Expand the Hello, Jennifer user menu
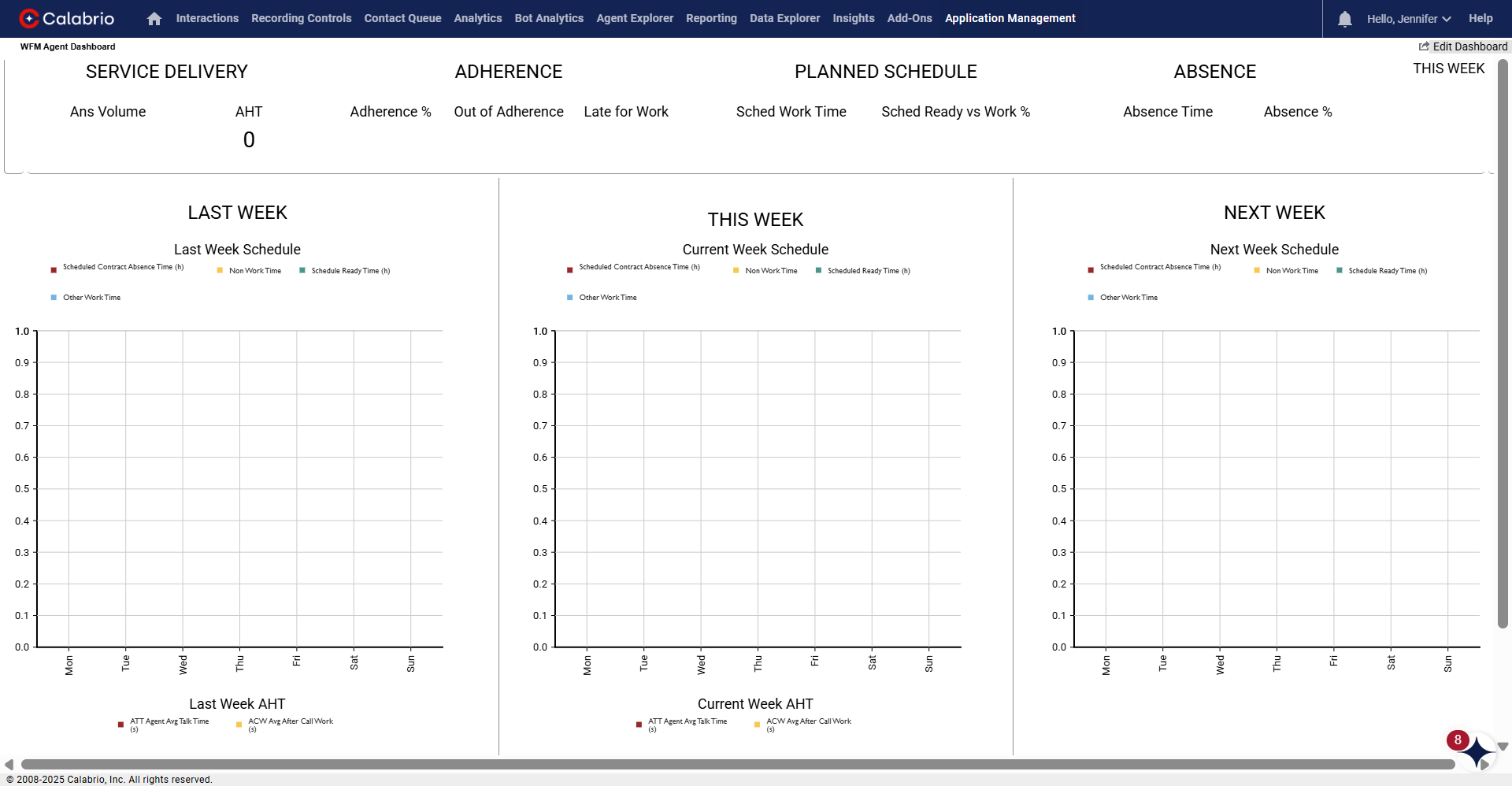This screenshot has width=1512, height=786. (1408, 19)
